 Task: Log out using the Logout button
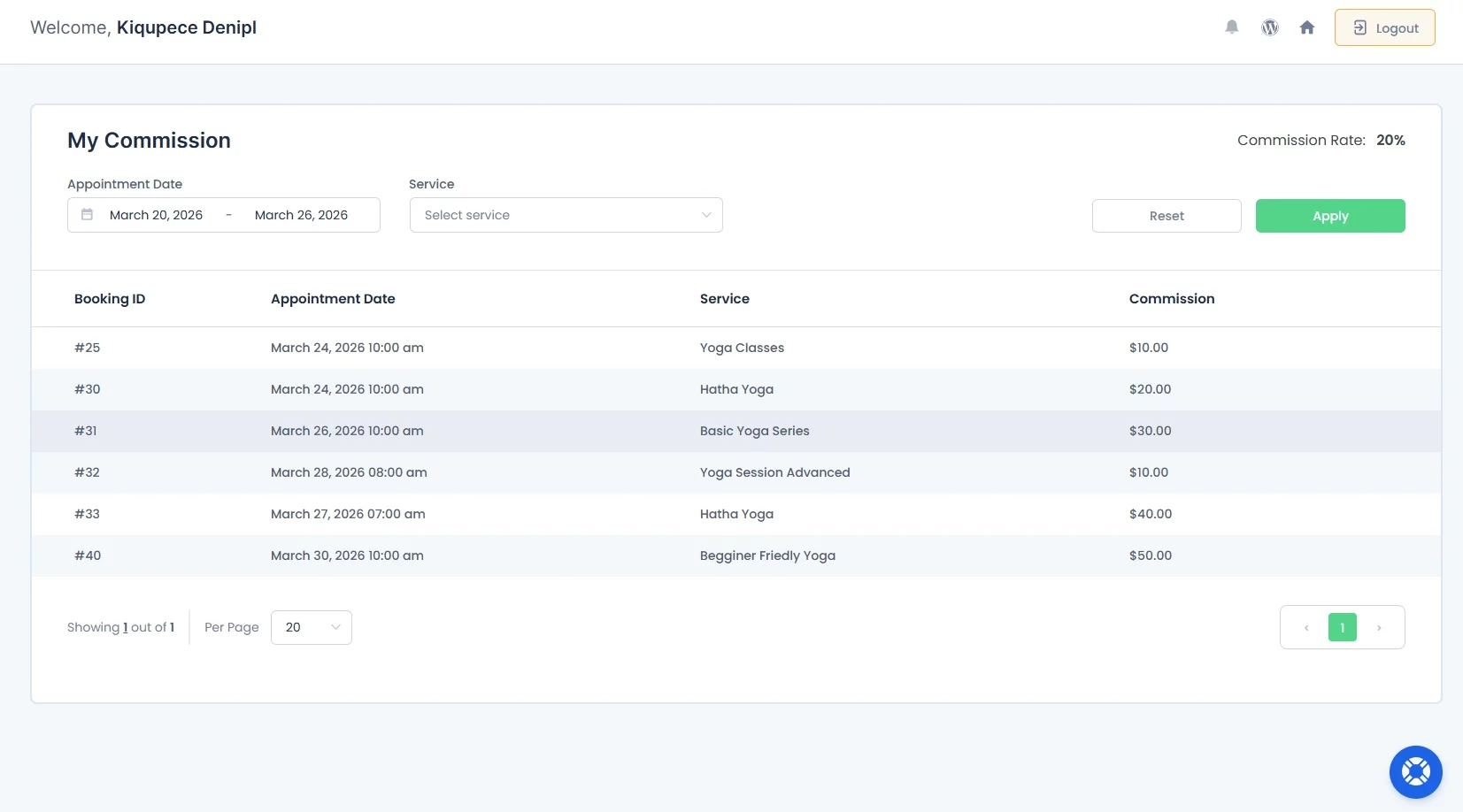(1384, 27)
